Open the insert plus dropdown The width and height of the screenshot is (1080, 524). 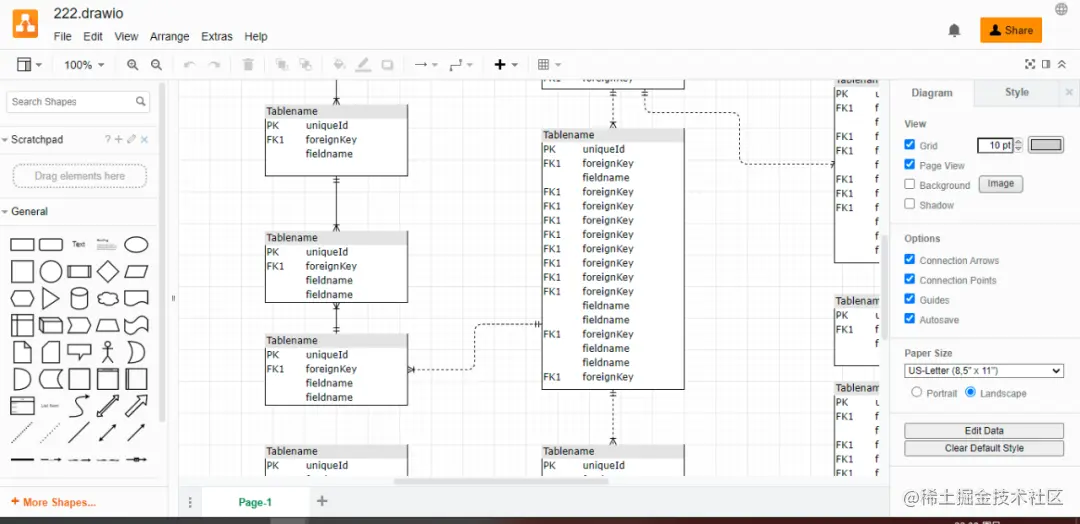coord(506,65)
